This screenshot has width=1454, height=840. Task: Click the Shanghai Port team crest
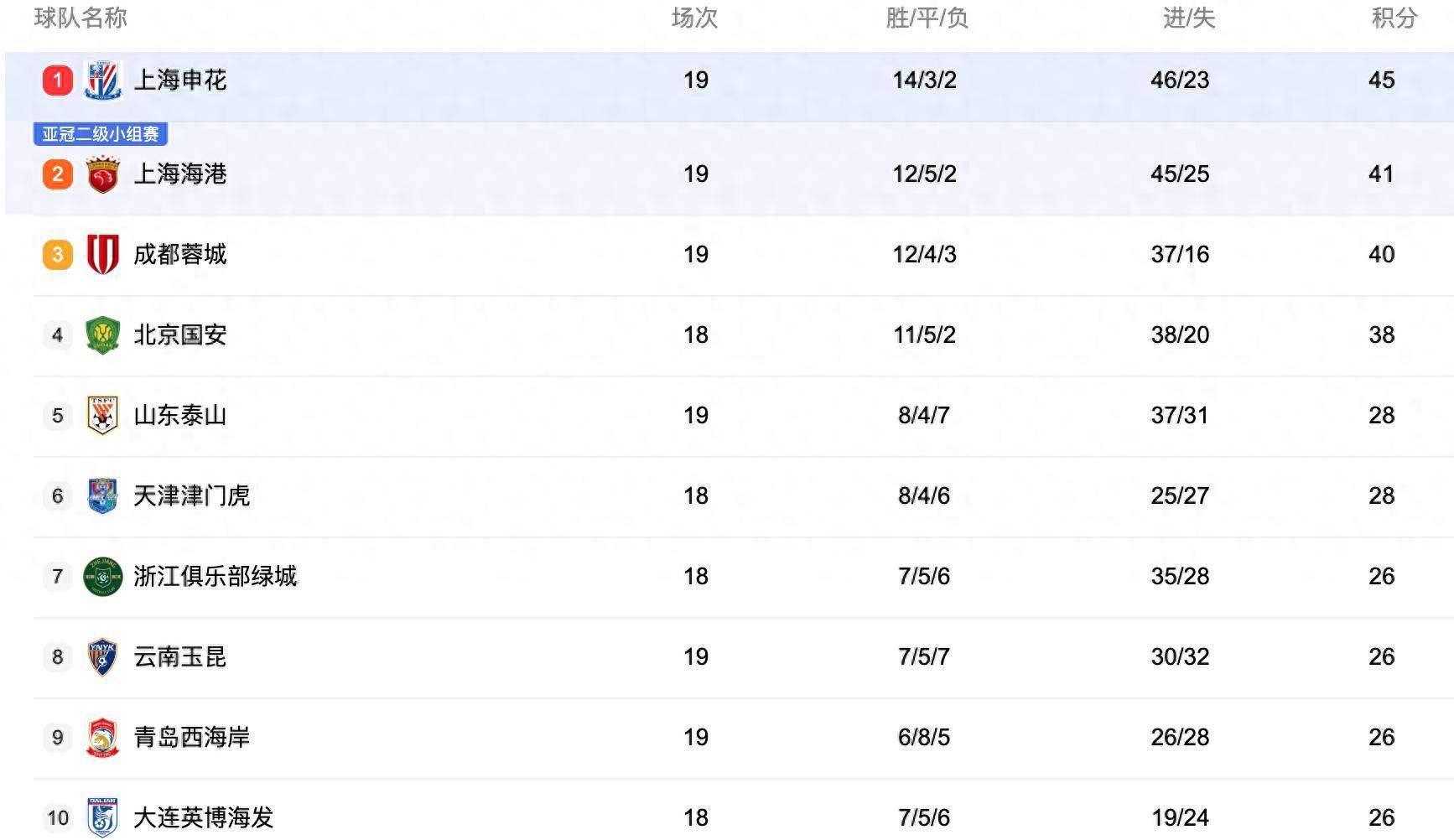[x=103, y=174]
